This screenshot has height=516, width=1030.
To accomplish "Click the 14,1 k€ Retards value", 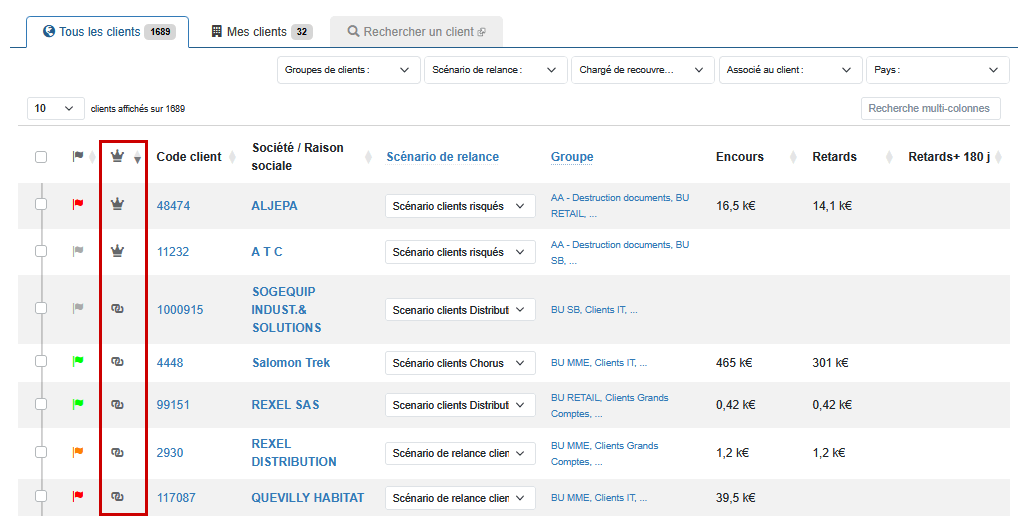I will point(832,205).
